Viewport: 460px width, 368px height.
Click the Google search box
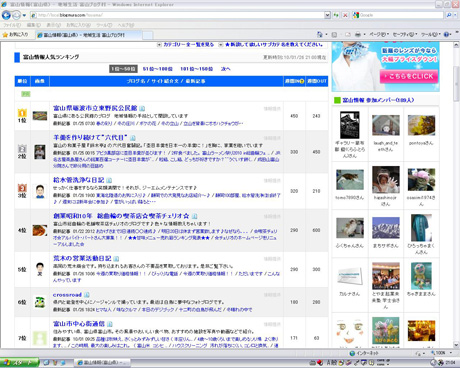coord(398,15)
